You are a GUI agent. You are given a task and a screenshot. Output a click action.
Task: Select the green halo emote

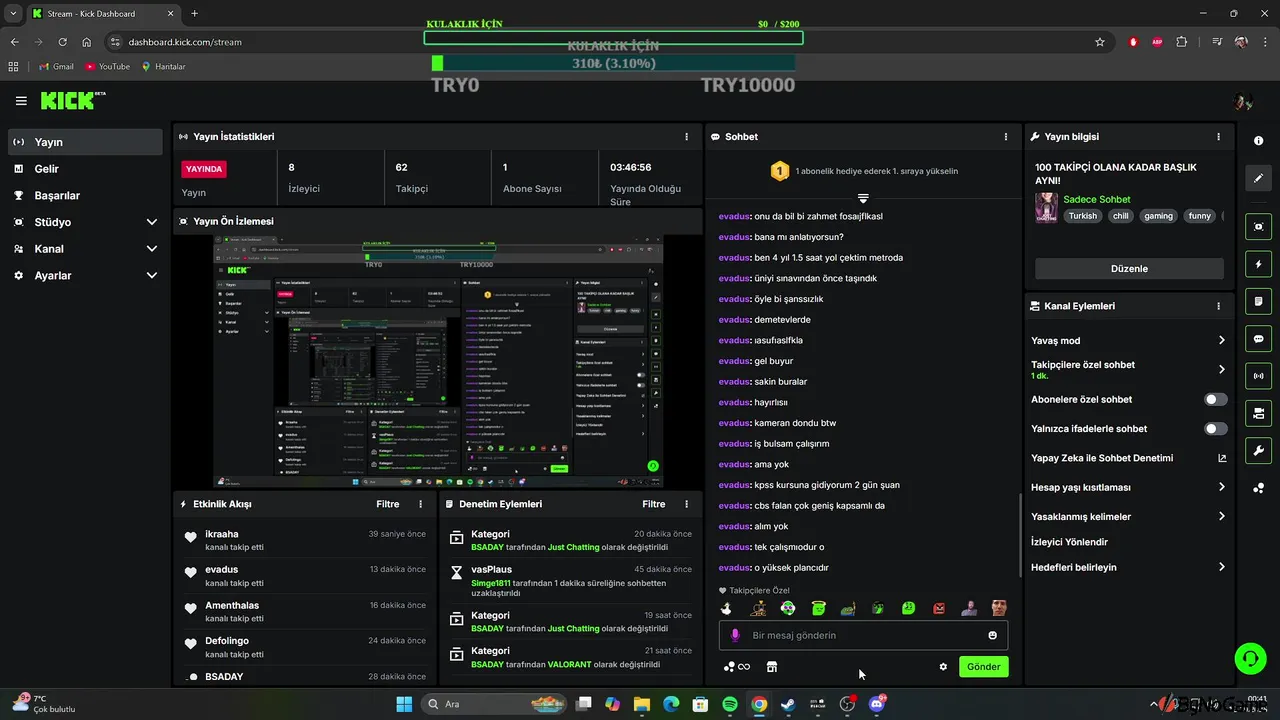(818, 608)
